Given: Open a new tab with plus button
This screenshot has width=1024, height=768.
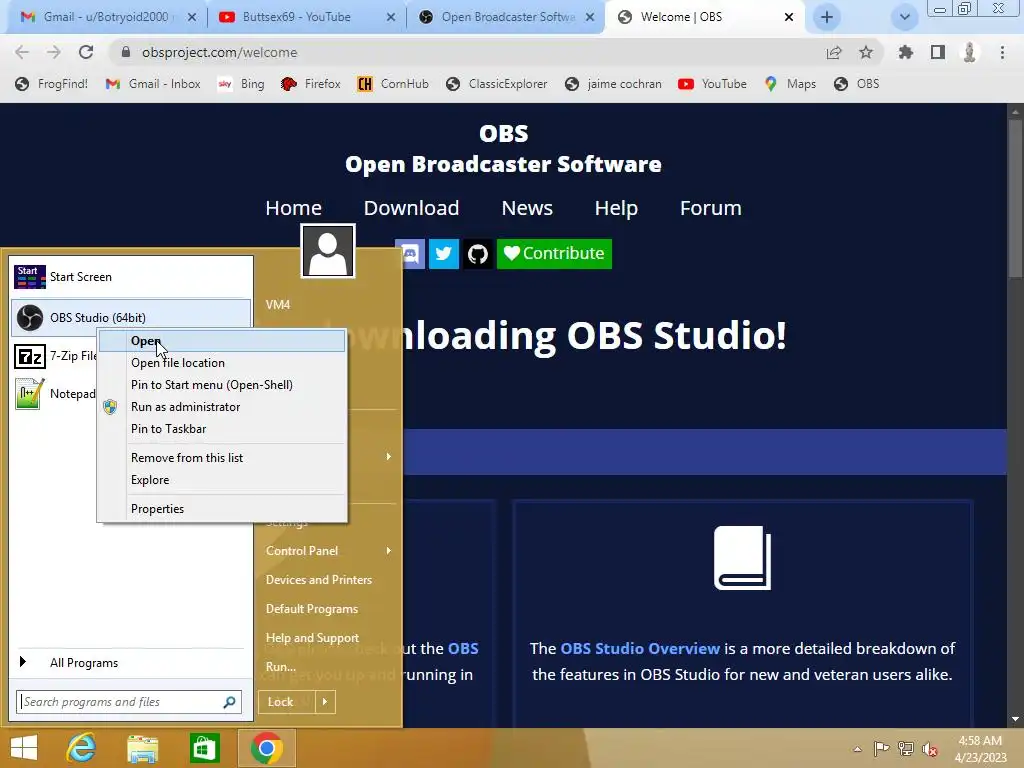Looking at the screenshot, I should pyautogui.click(x=827, y=17).
